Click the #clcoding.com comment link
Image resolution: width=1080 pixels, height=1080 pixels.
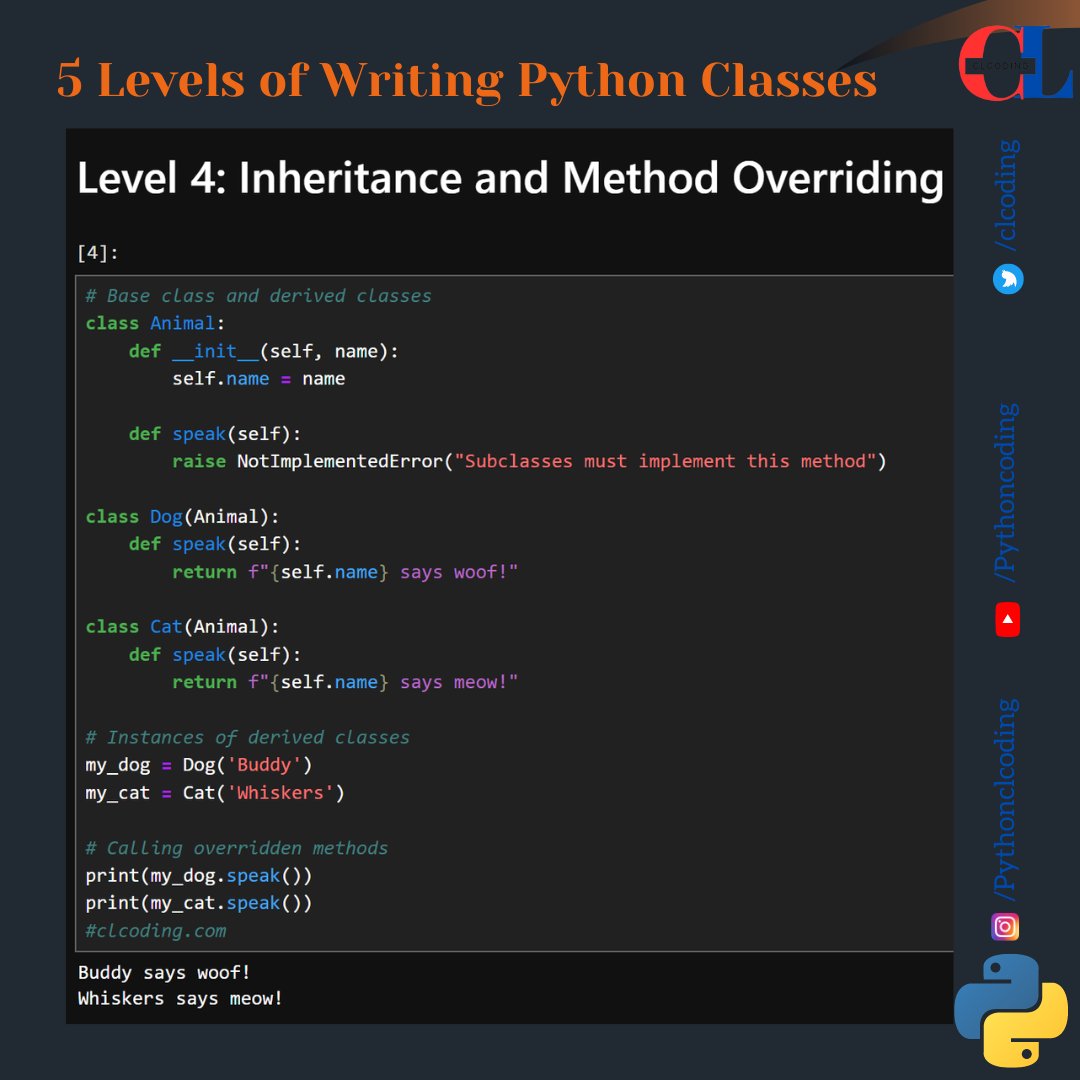(155, 930)
